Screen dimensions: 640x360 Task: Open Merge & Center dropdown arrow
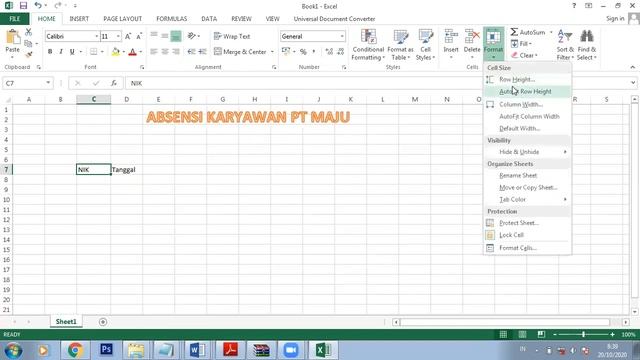(272, 52)
